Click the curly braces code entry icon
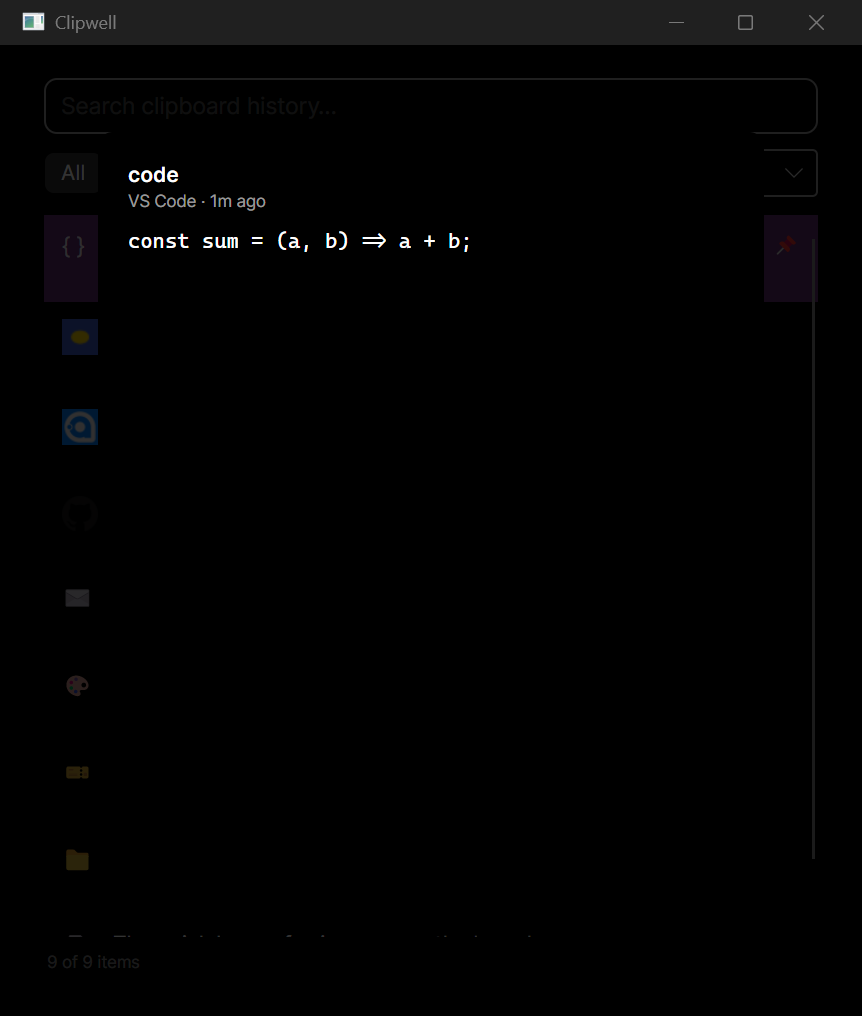Screen dimensions: 862x1016 pos(73,247)
